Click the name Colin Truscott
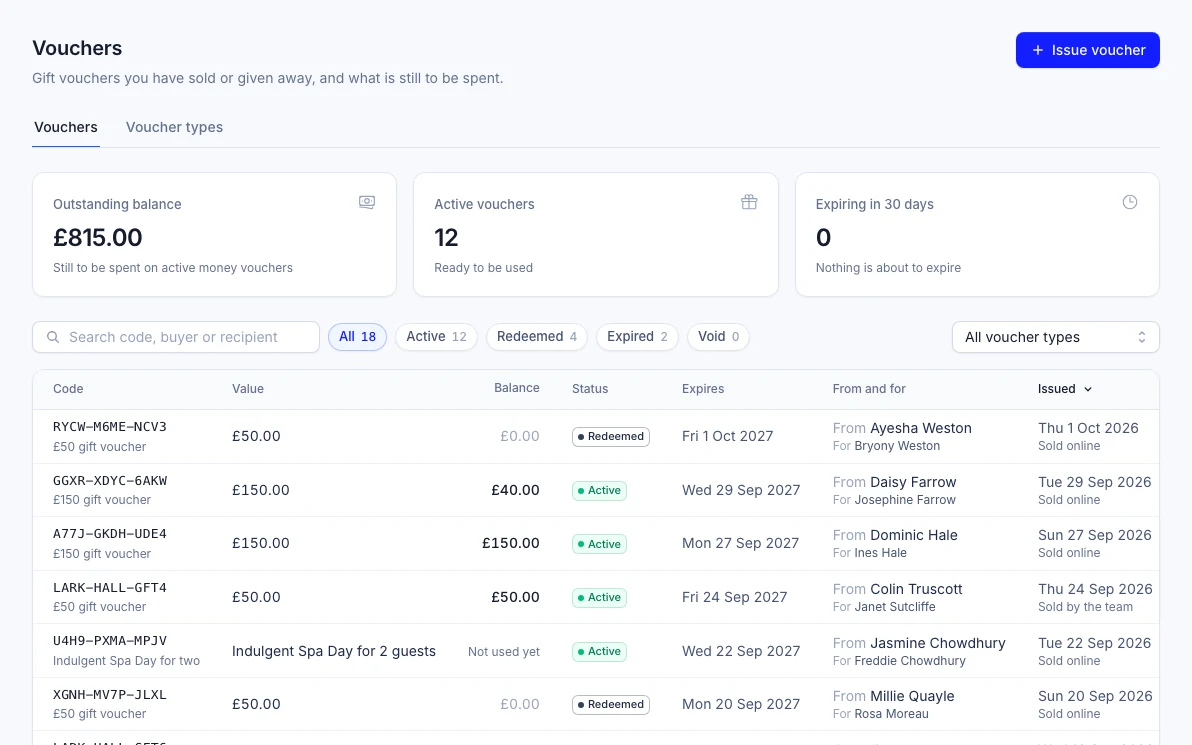1192x745 pixels. coord(916,589)
